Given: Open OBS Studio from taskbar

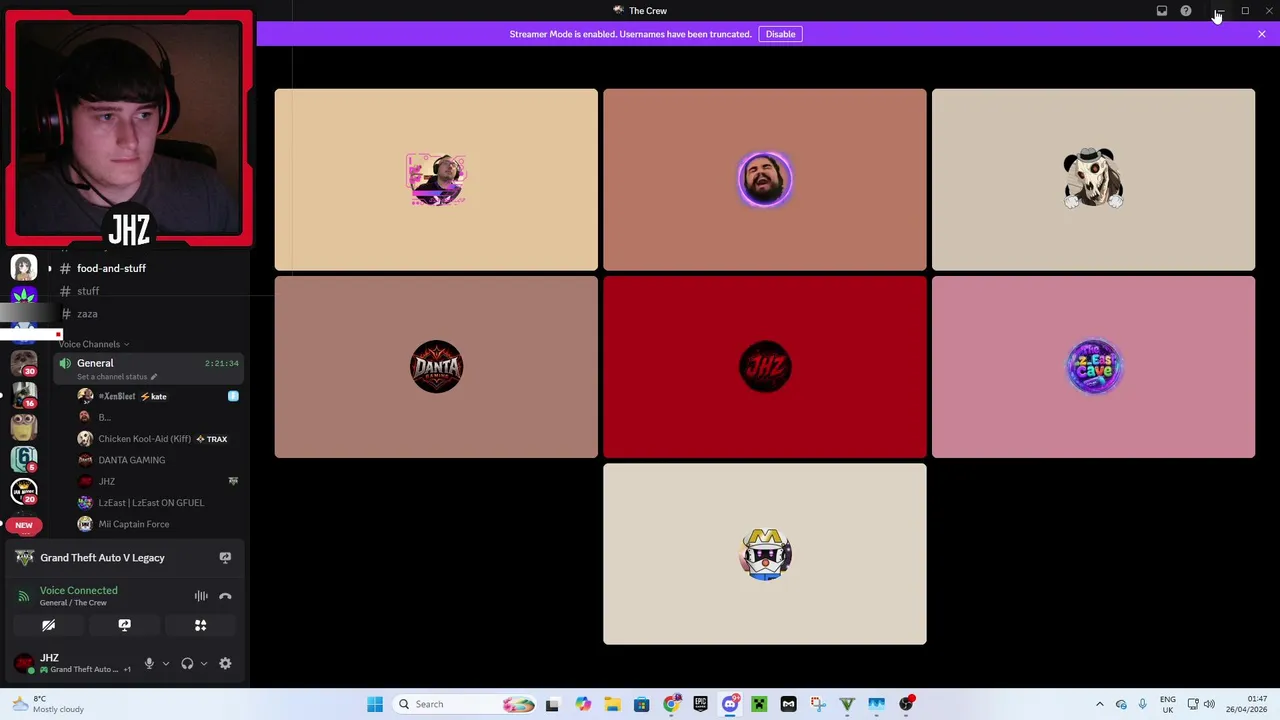Looking at the screenshot, I should click(906, 704).
